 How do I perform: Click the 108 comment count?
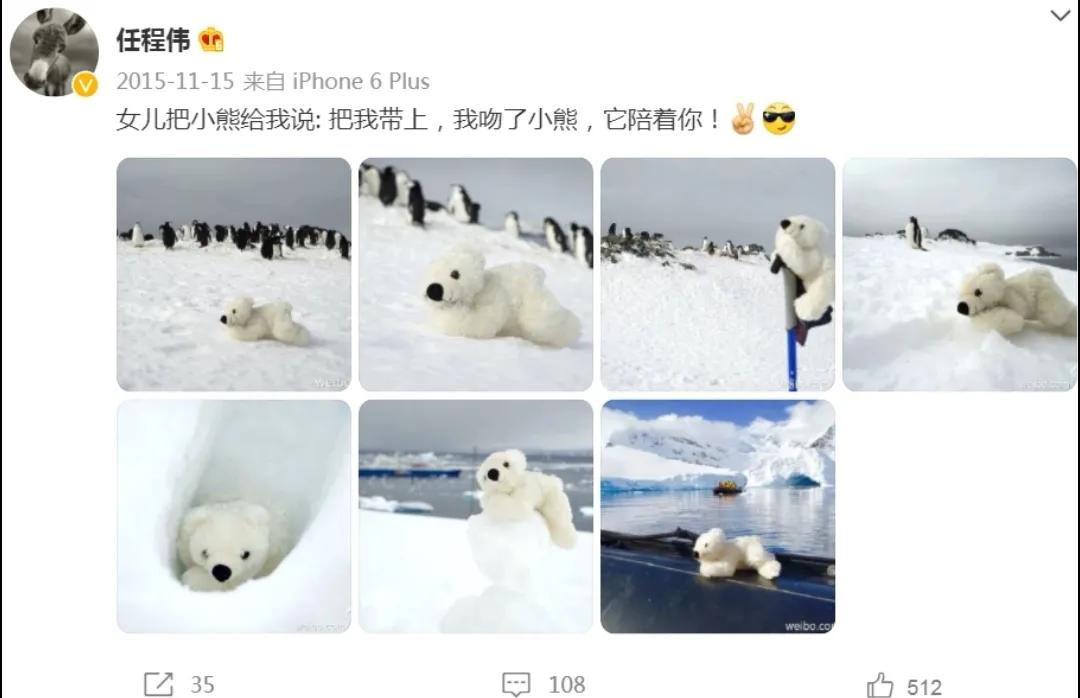click(x=567, y=684)
